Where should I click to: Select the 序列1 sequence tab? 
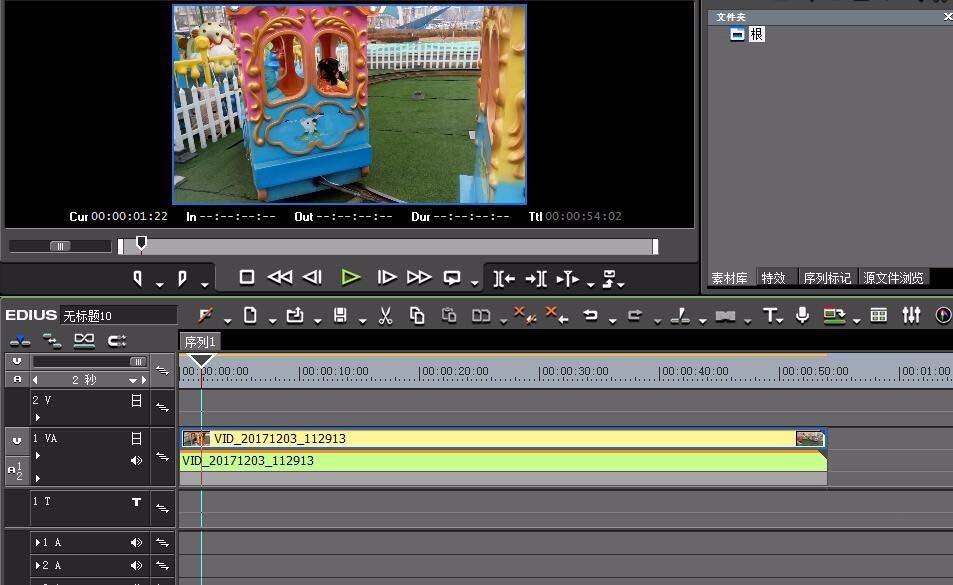[200, 341]
